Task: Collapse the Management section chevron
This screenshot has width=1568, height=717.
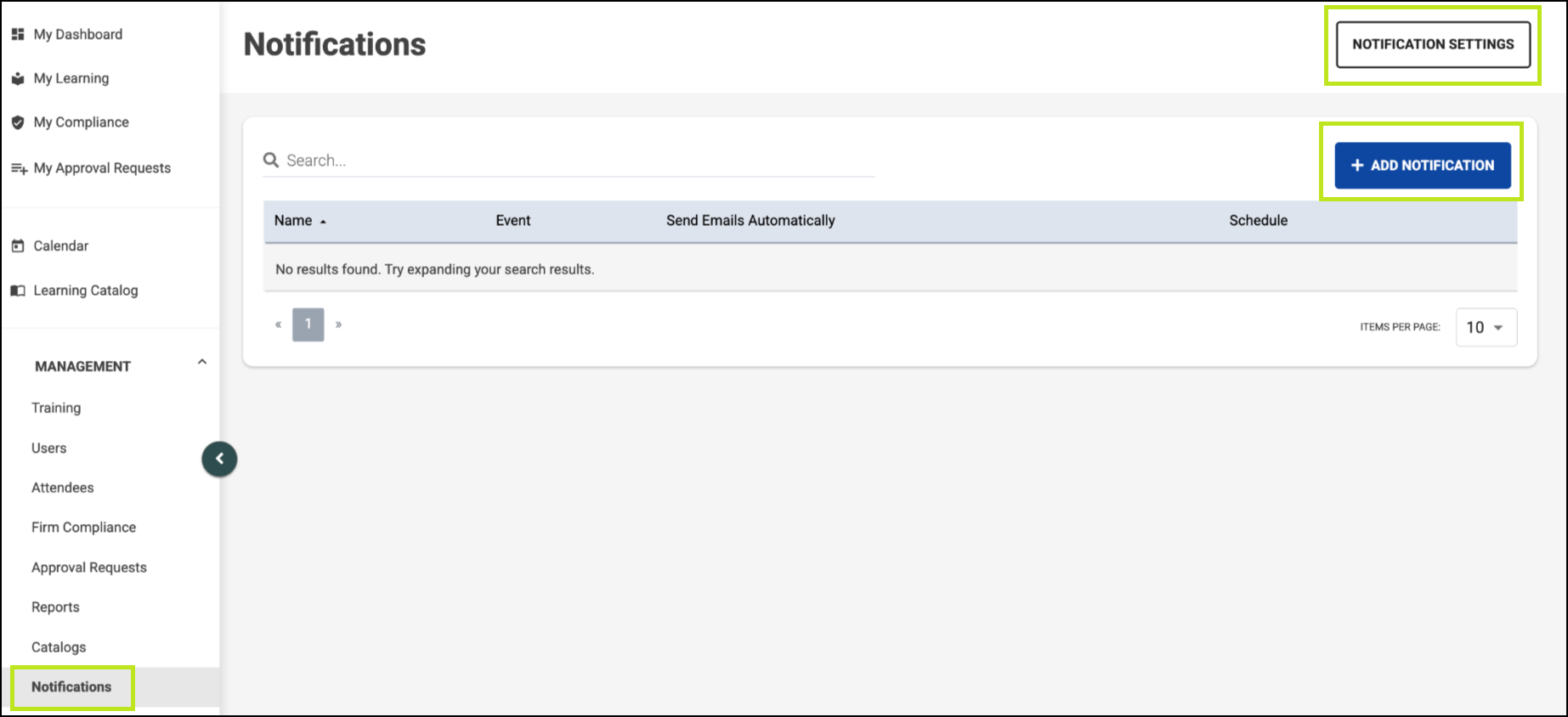Action: (202, 363)
